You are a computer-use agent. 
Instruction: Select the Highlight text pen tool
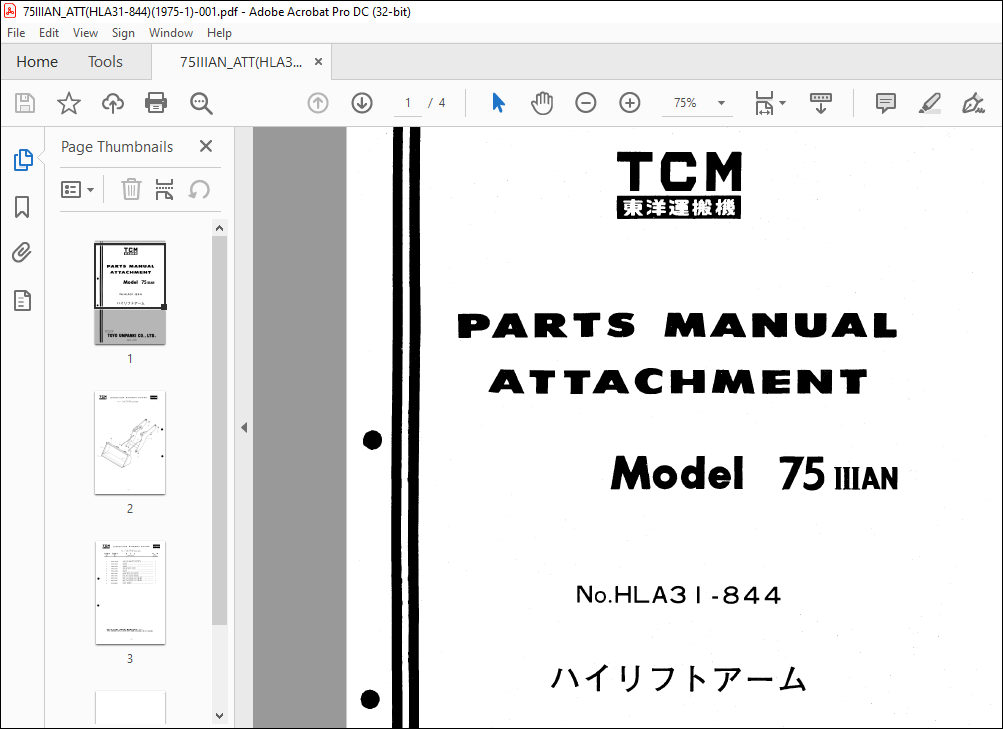tap(929, 103)
